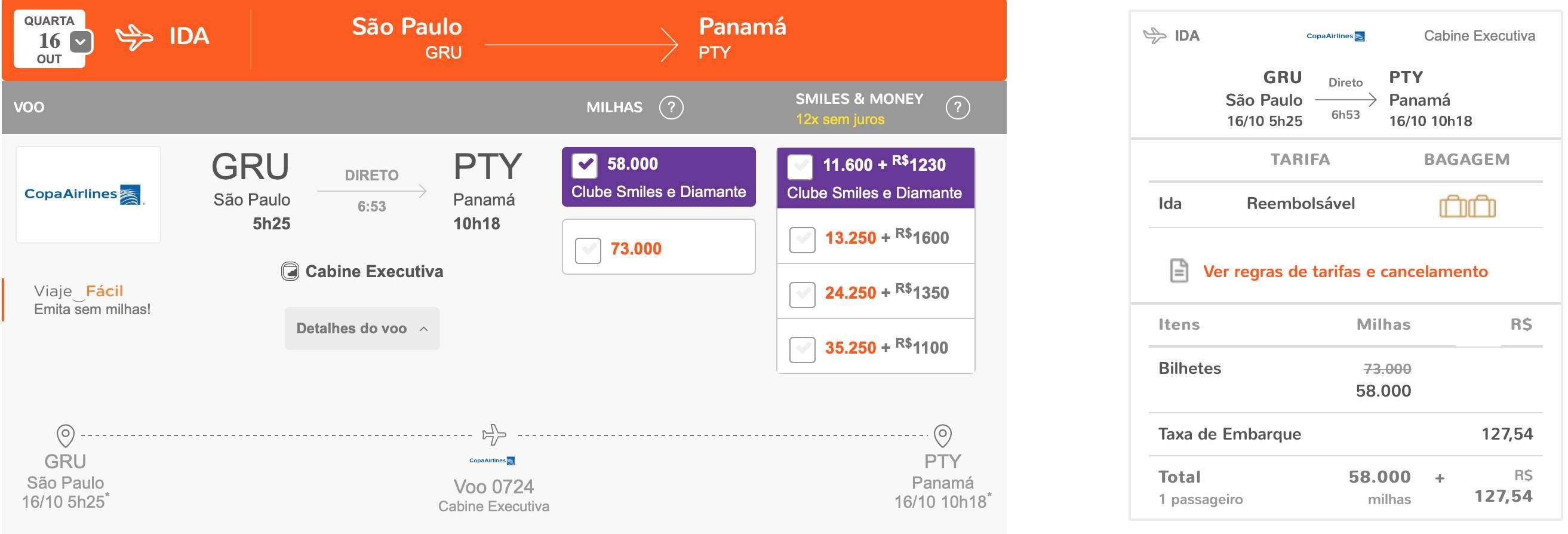Collapse the Detalhes do voo section
Viewport: 1568px width, 534px height.
pyautogui.click(x=362, y=329)
